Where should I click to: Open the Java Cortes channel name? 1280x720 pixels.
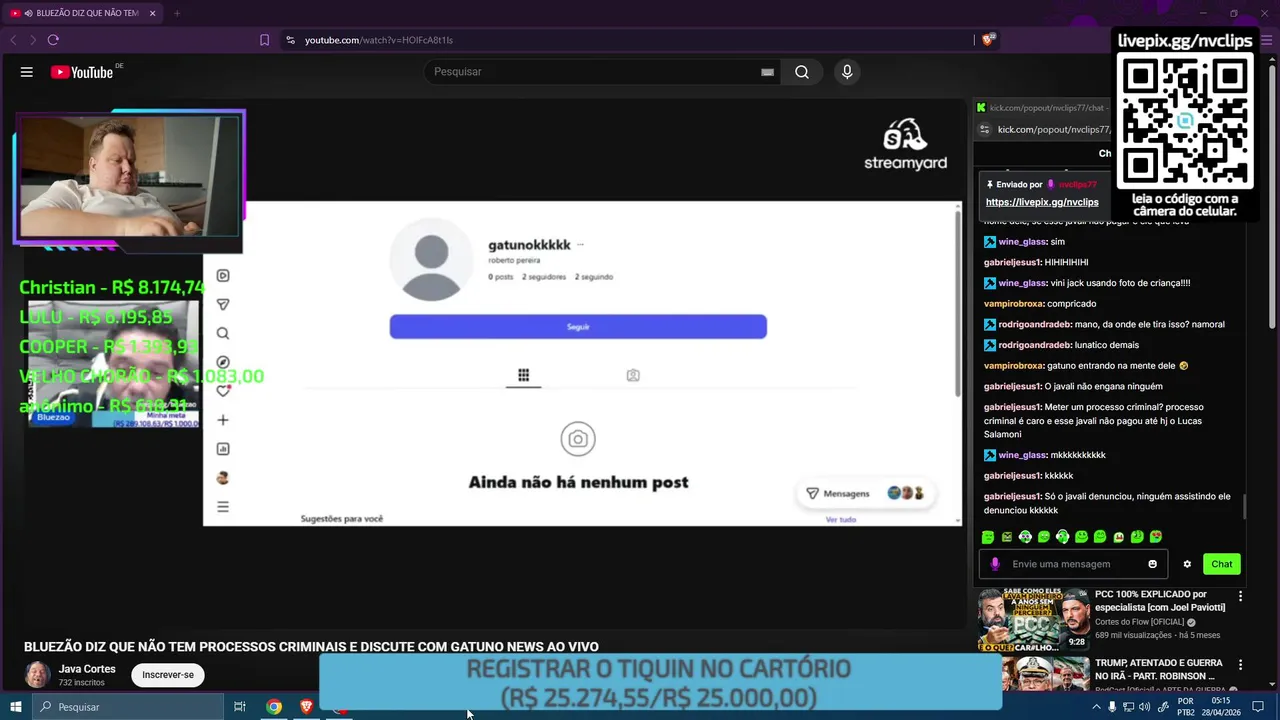(x=87, y=669)
